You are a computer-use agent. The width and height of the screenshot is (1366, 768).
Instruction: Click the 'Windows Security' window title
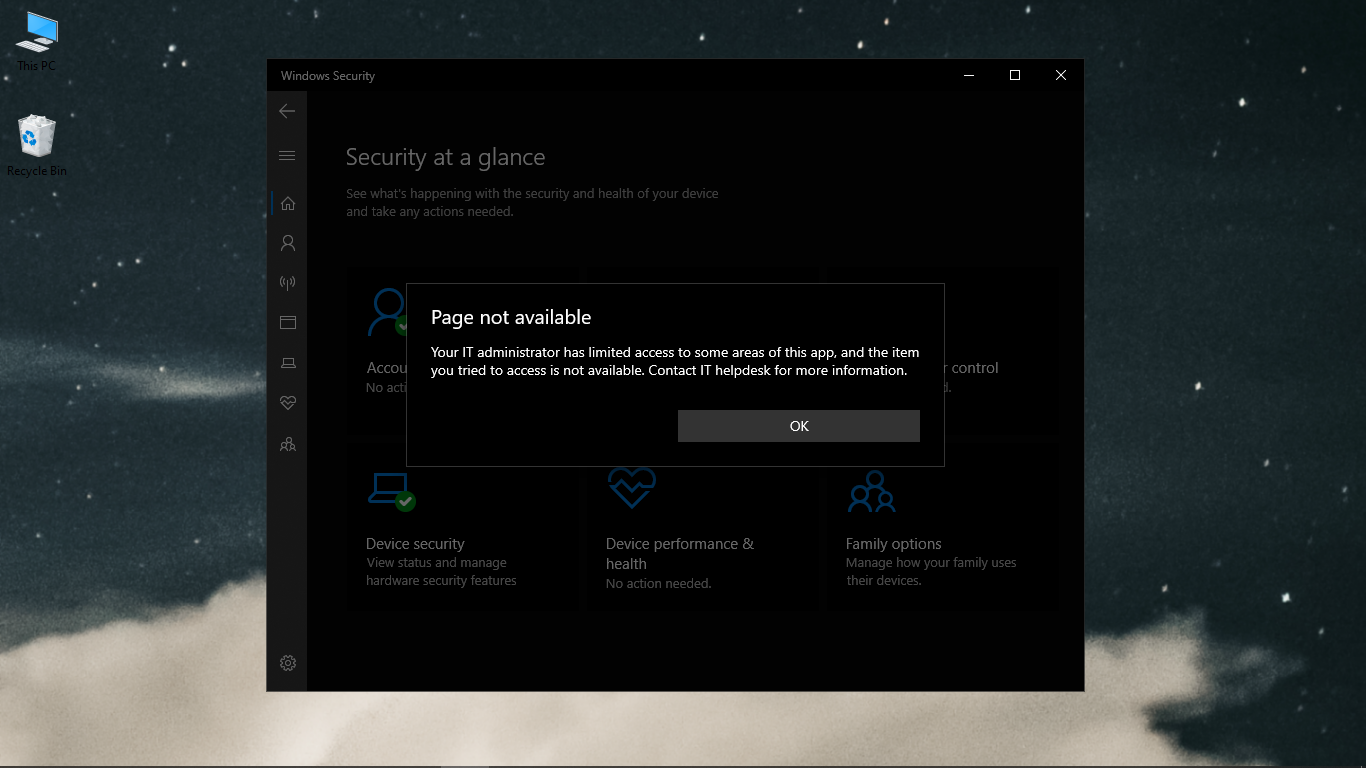(x=328, y=76)
